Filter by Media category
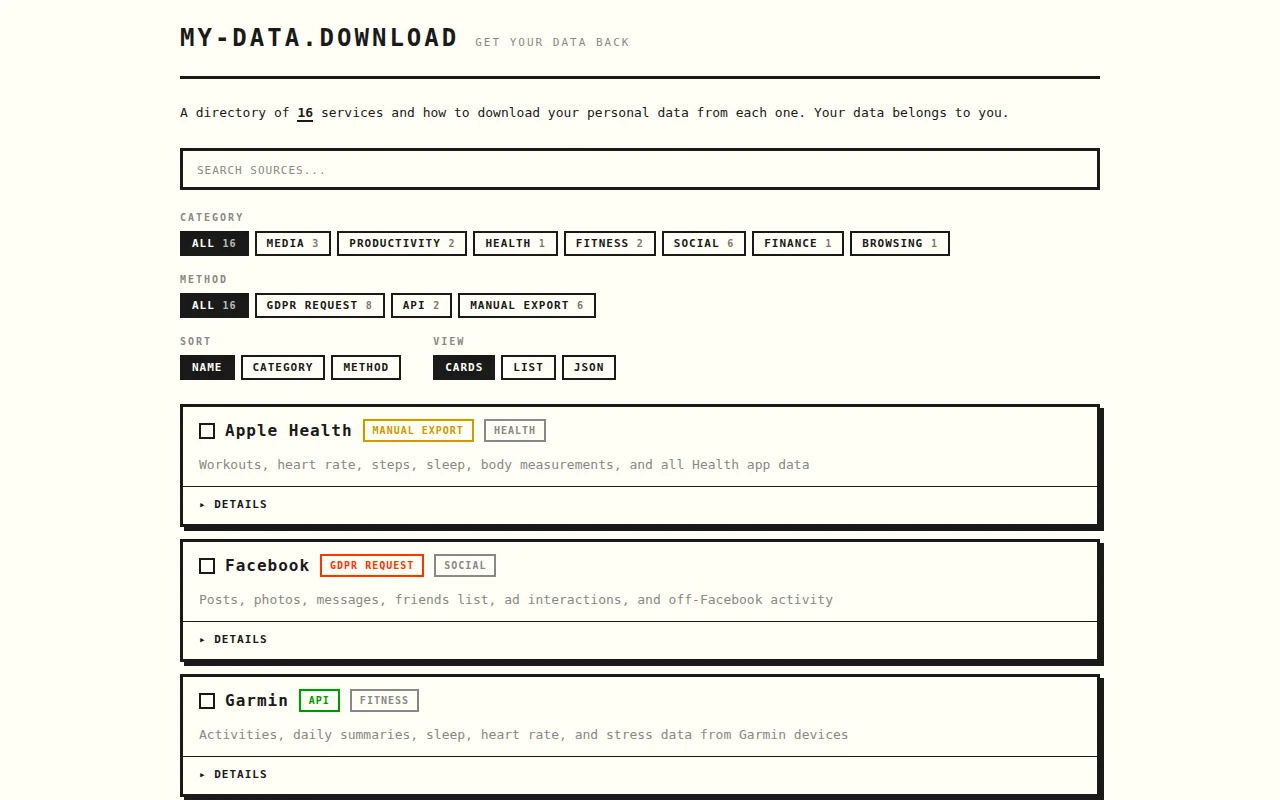The height and width of the screenshot is (800, 1280). point(293,243)
